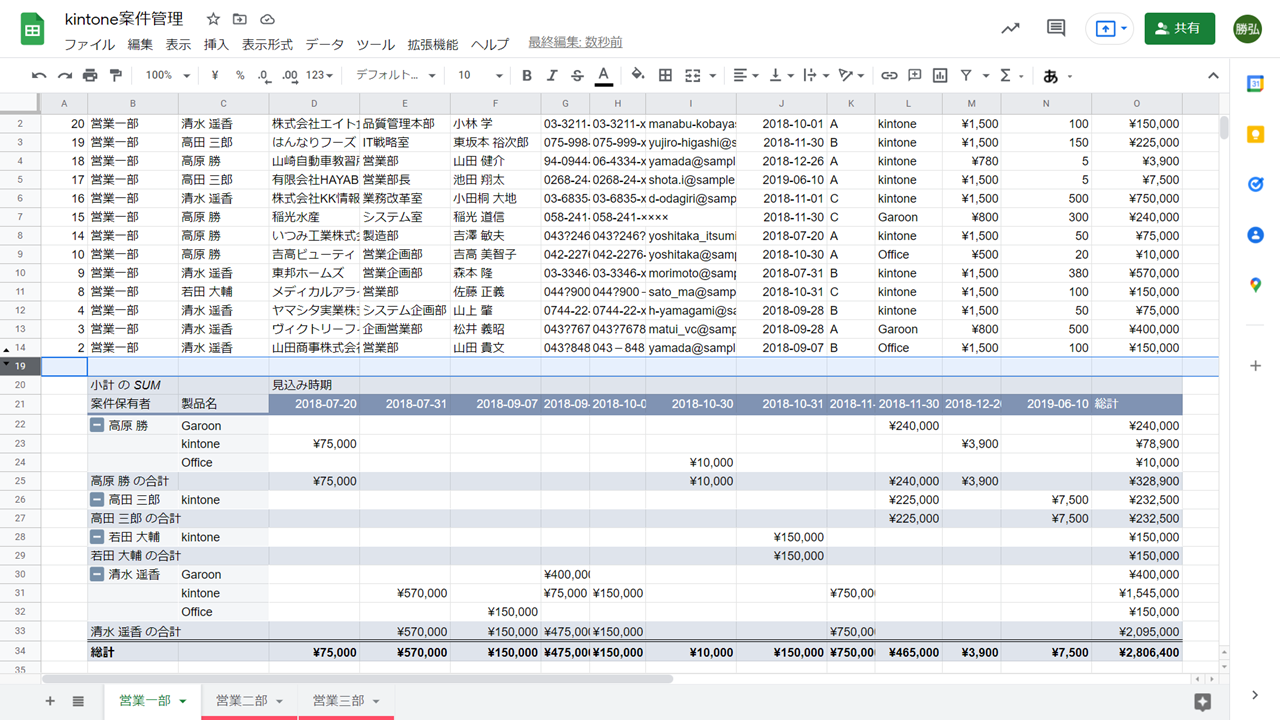Open Google Tasks in side panel
The width and height of the screenshot is (1280, 720).
(1256, 185)
